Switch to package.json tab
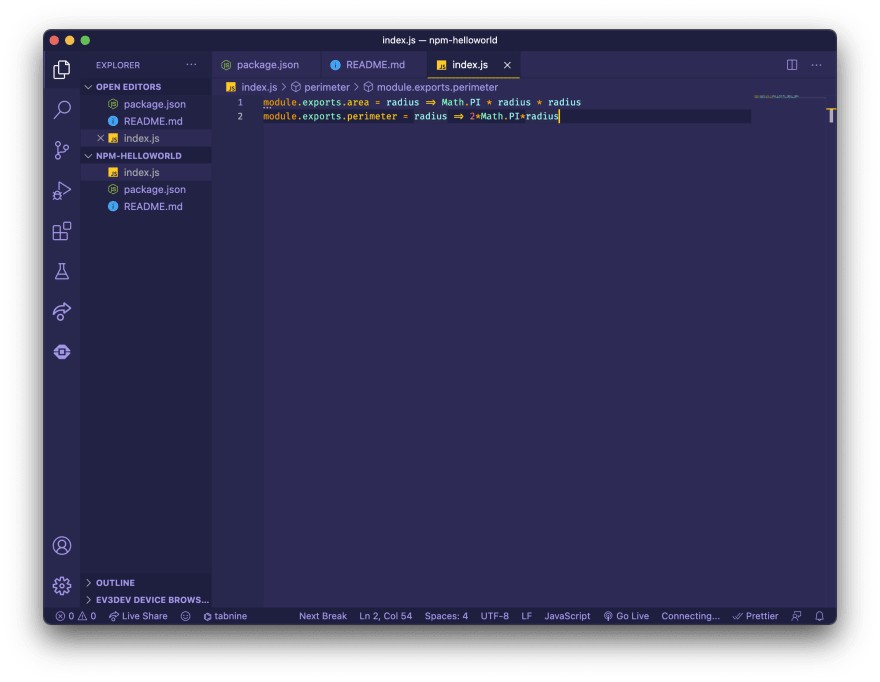The height and width of the screenshot is (682, 880). click(x=267, y=65)
